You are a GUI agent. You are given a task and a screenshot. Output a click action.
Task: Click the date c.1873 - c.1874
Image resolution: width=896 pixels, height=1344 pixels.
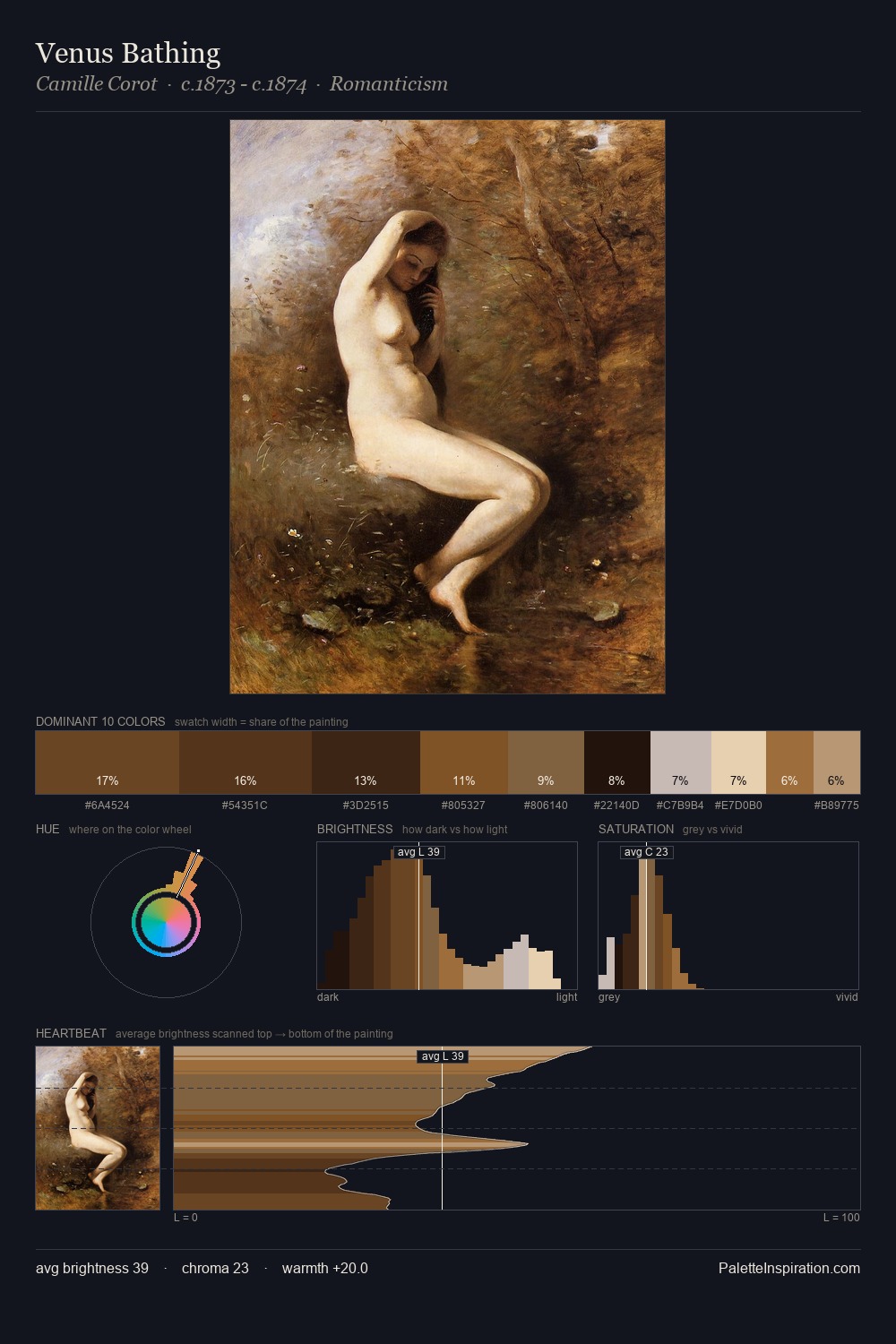[x=244, y=84]
